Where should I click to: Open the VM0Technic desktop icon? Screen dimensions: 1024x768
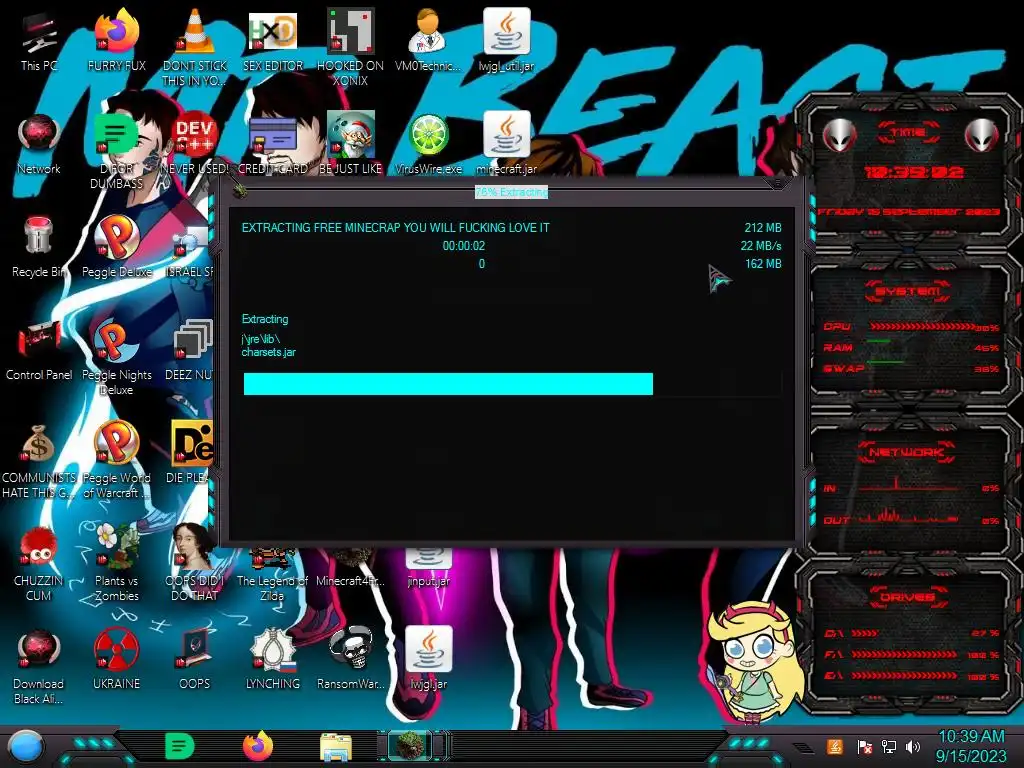(x=428, y=41)
